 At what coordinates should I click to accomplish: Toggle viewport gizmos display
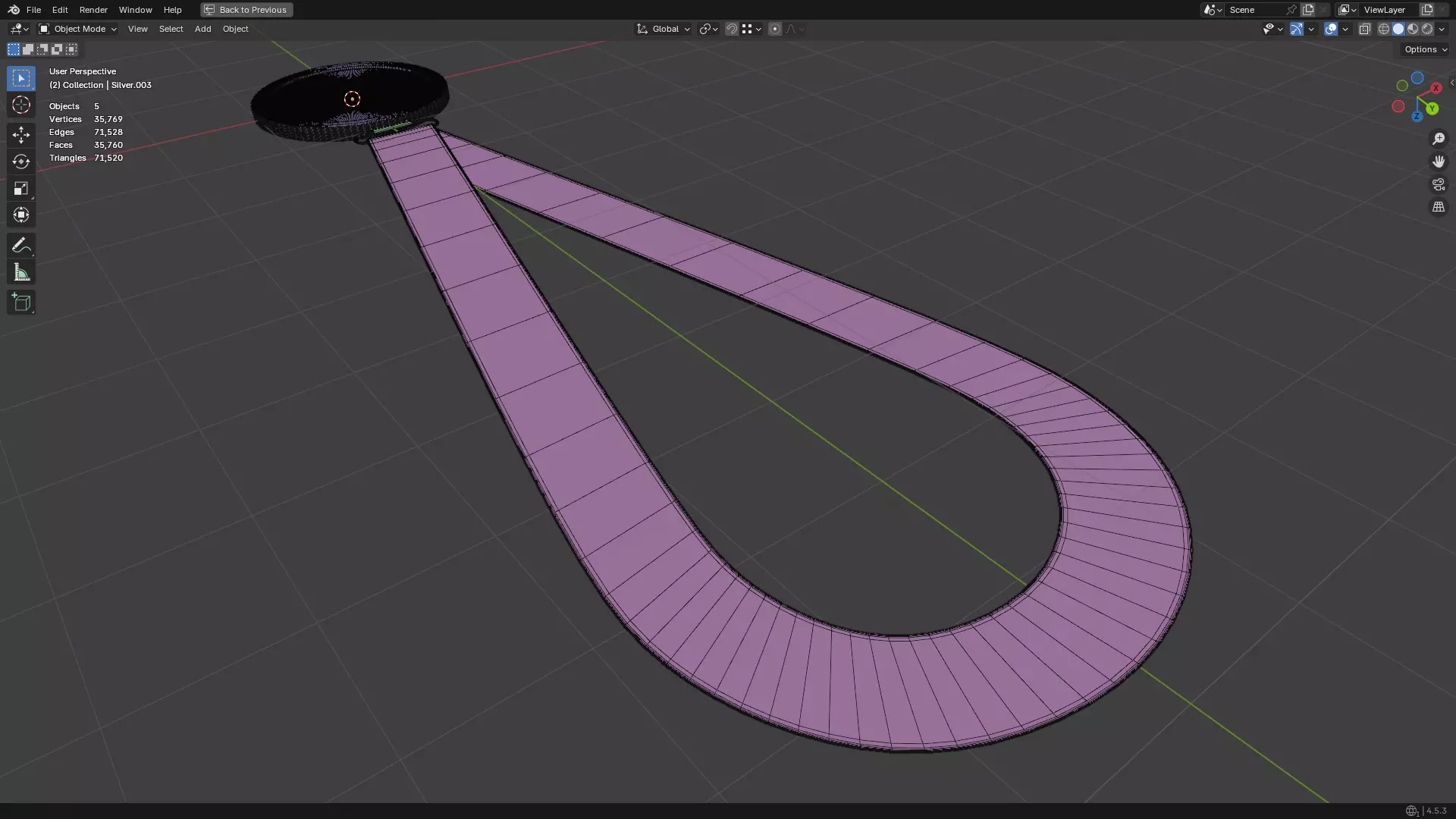[1297, 29]
